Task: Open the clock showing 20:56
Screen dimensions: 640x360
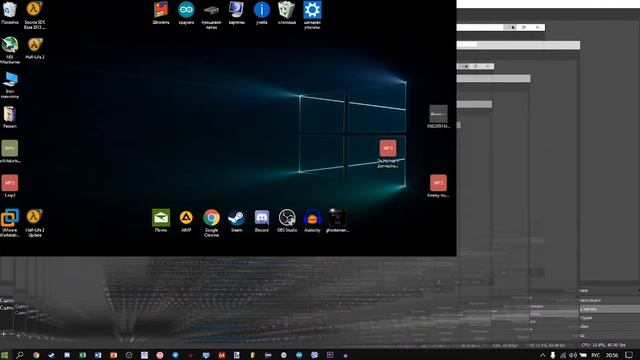Action: point(611,355)
